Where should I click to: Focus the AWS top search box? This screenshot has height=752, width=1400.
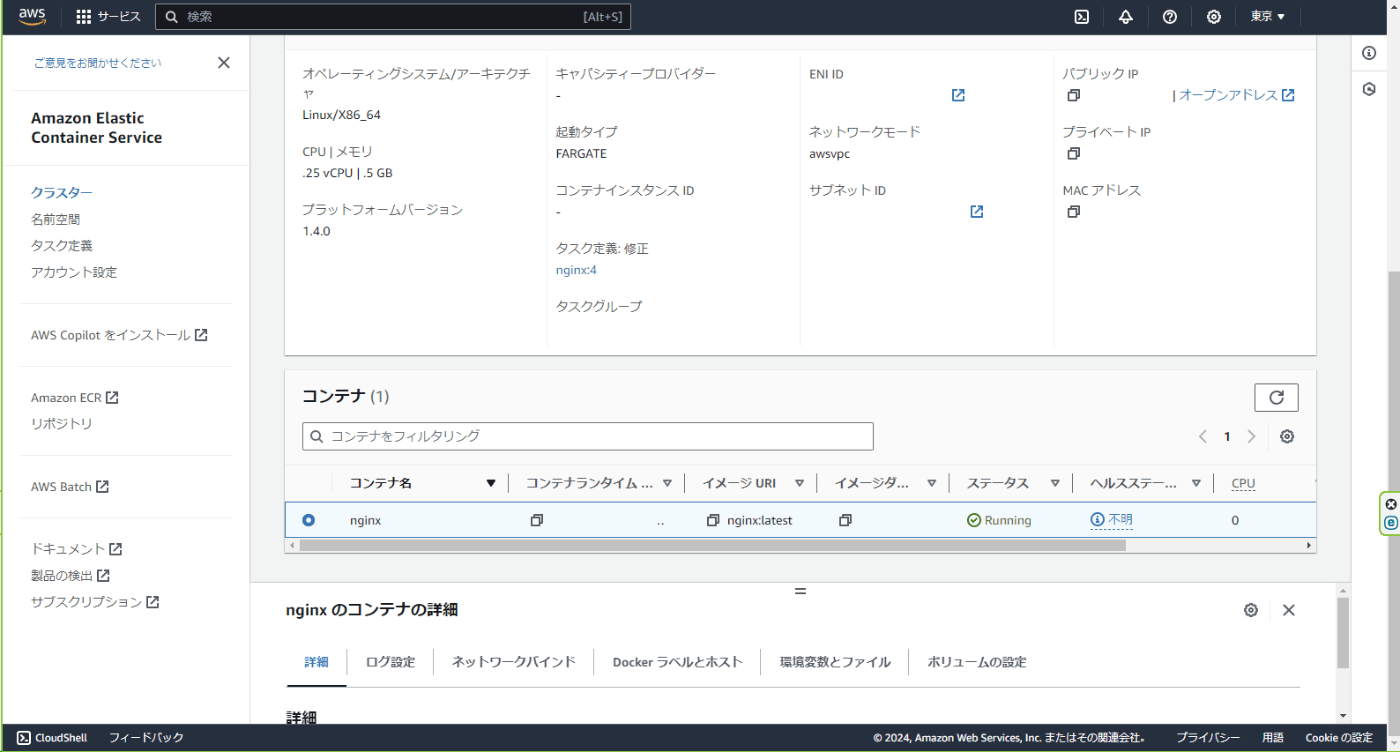[393, 17]
